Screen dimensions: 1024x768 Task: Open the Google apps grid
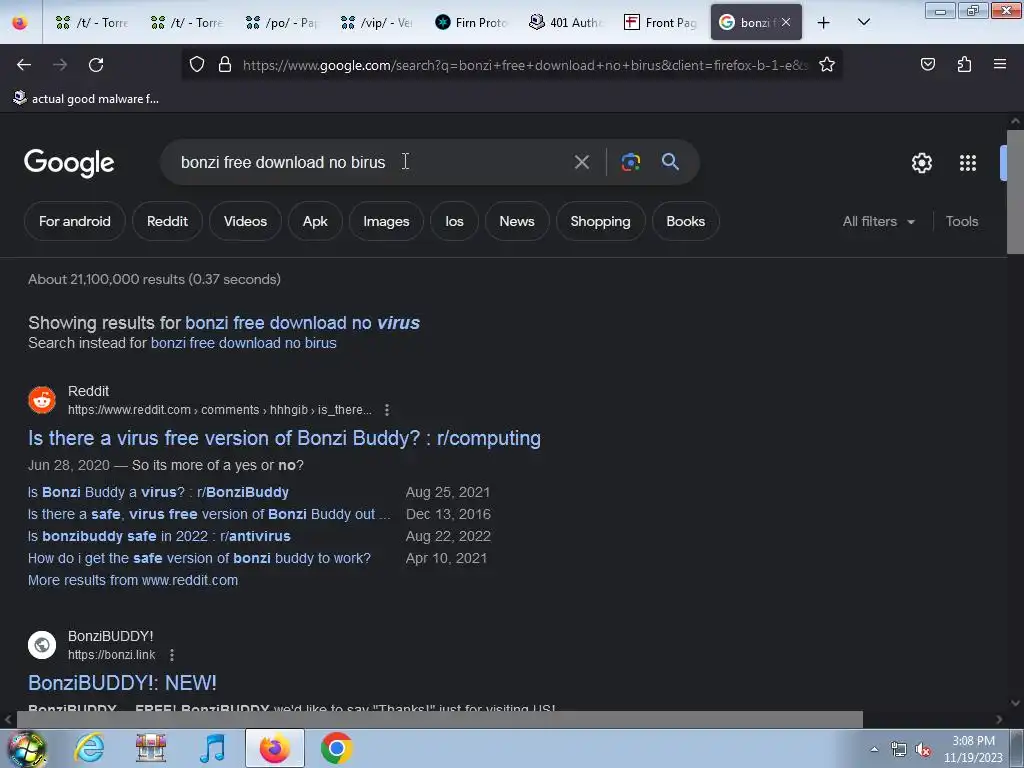[x=968, y=163]
